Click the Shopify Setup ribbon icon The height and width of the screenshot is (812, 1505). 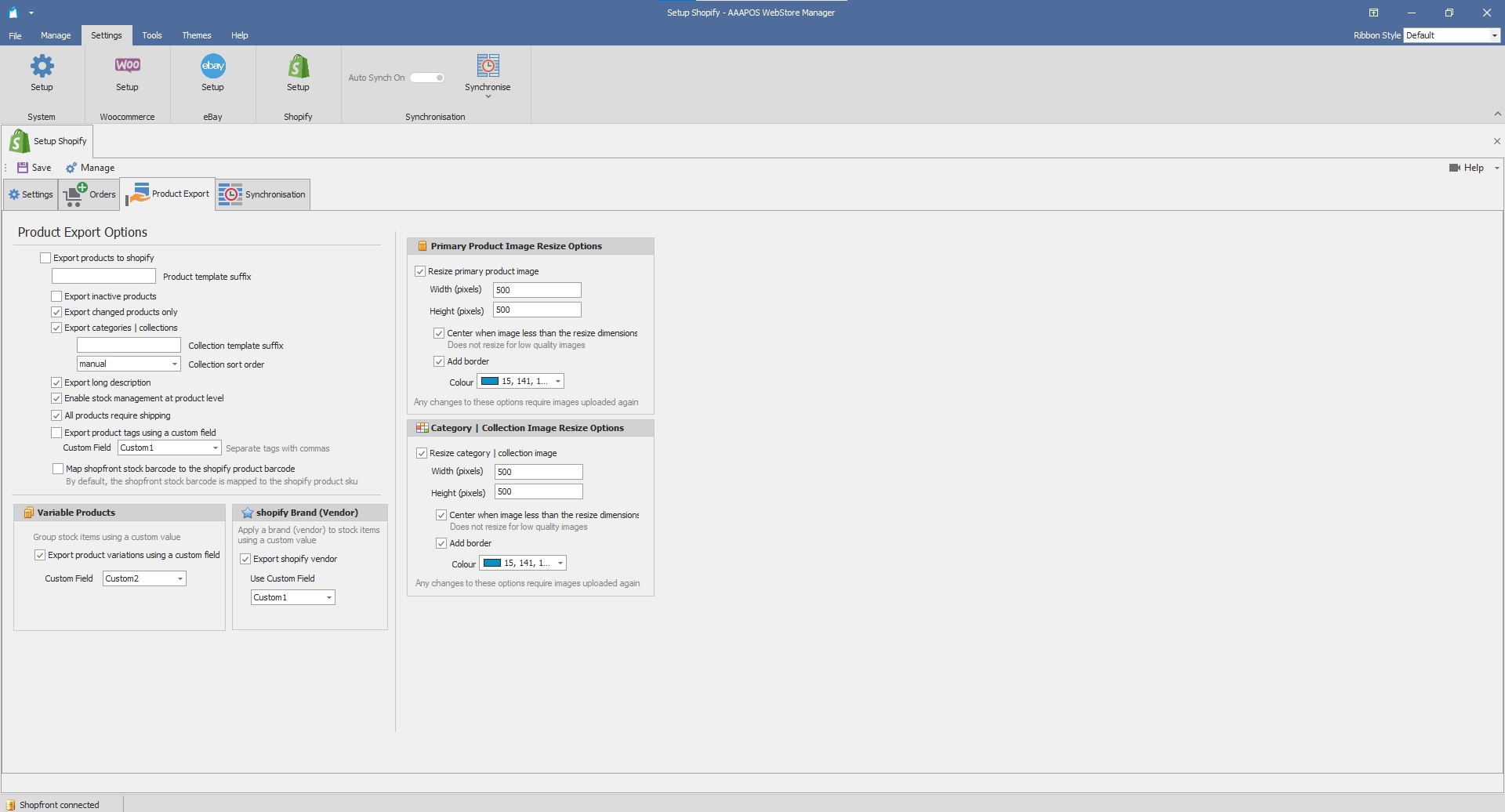coord(298,67)
